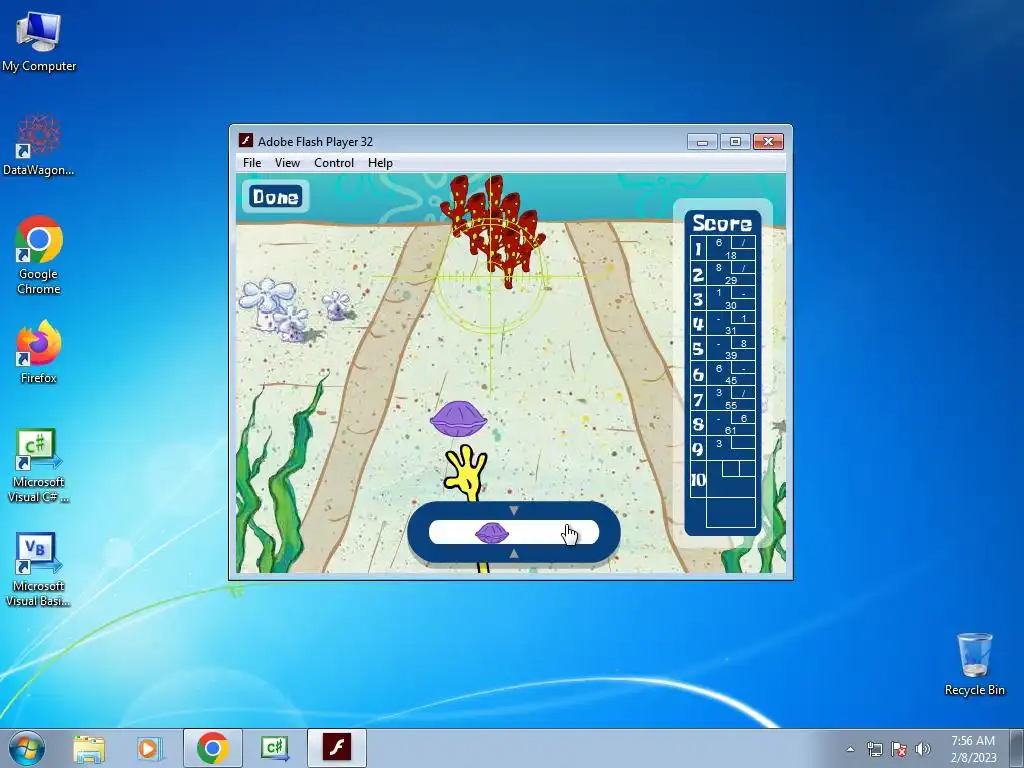This screenshot has width=1024, height=768.
Task: Click the yellow SpongeBob hand
Action: click(466, 473)
